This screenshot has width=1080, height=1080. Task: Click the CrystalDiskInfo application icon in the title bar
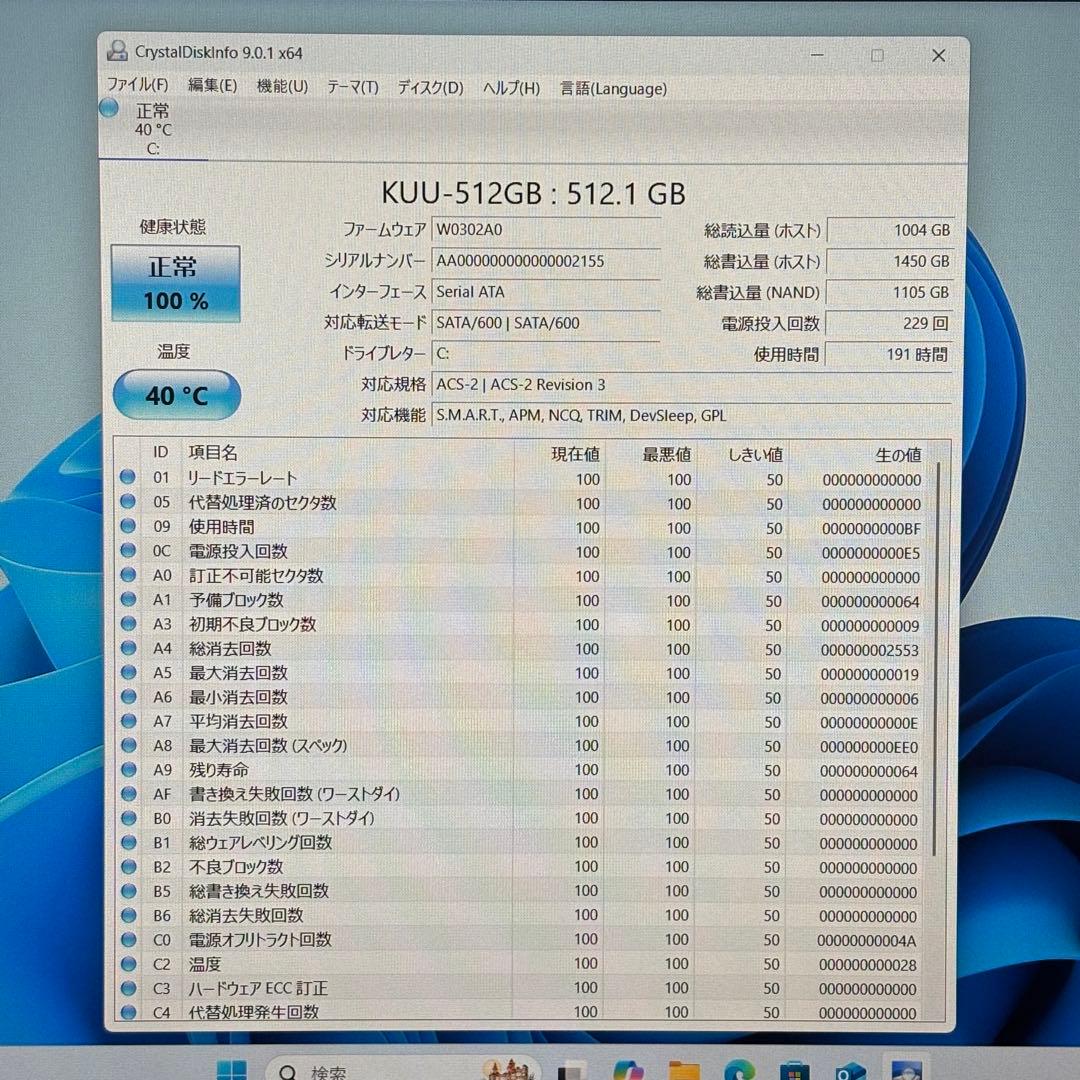tap(120, 52)
